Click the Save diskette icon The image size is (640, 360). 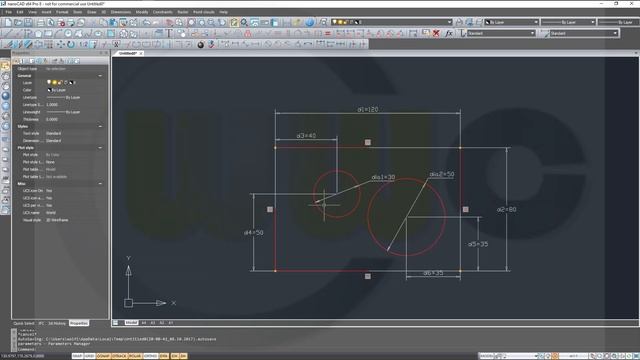point(29,22)
